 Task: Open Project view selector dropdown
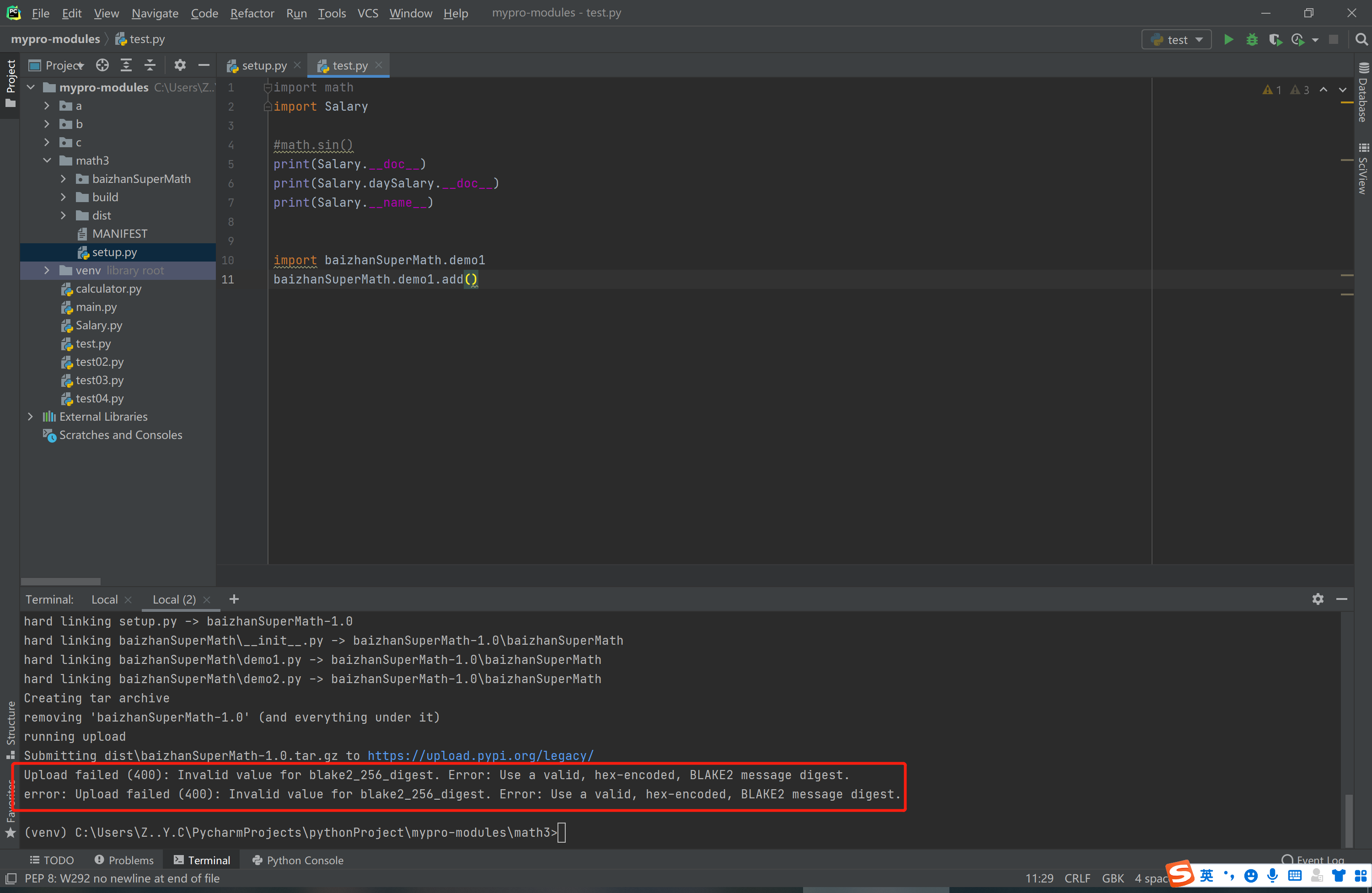(57, 65)
